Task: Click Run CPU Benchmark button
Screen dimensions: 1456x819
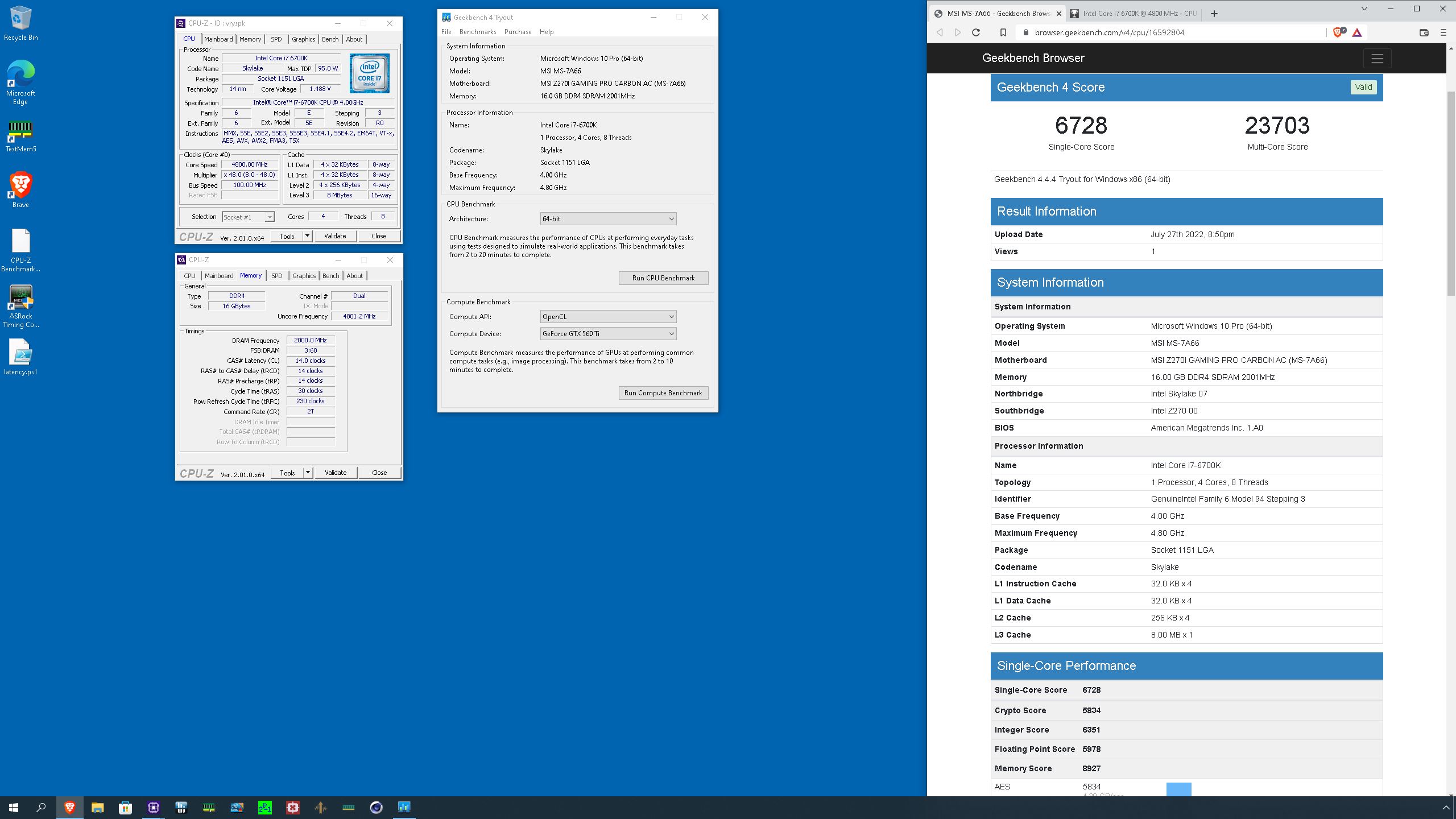Action: (x=663, y=278)
